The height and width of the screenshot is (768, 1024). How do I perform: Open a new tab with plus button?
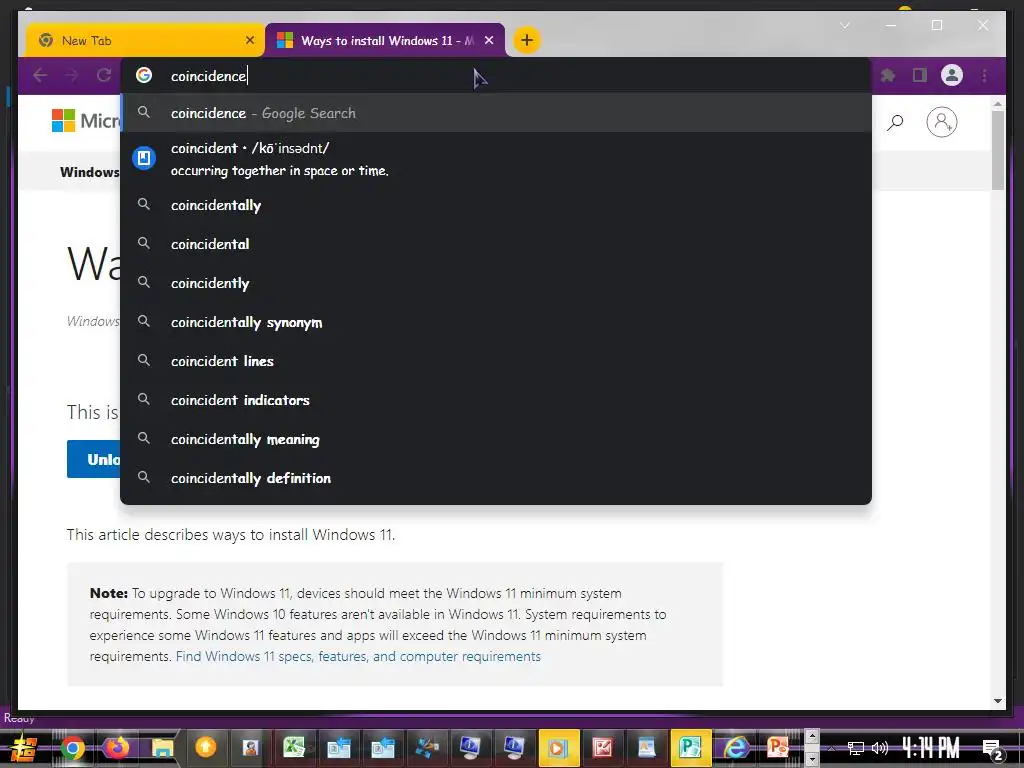(526, 40)
